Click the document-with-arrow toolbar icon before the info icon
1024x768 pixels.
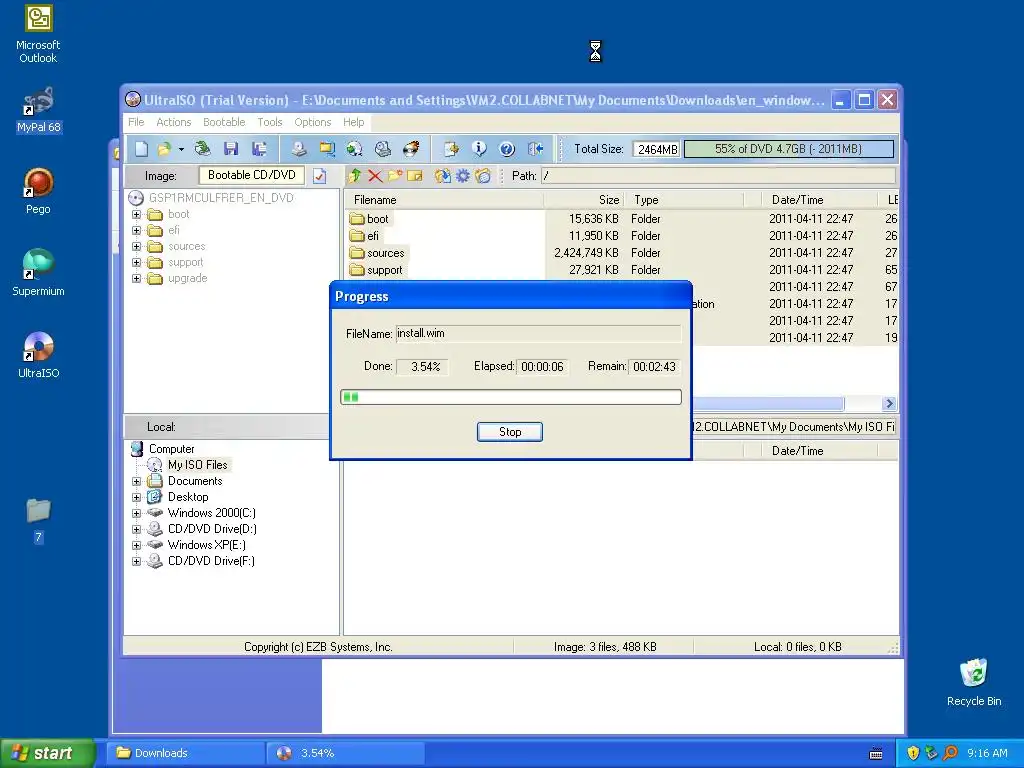(451, 149)
